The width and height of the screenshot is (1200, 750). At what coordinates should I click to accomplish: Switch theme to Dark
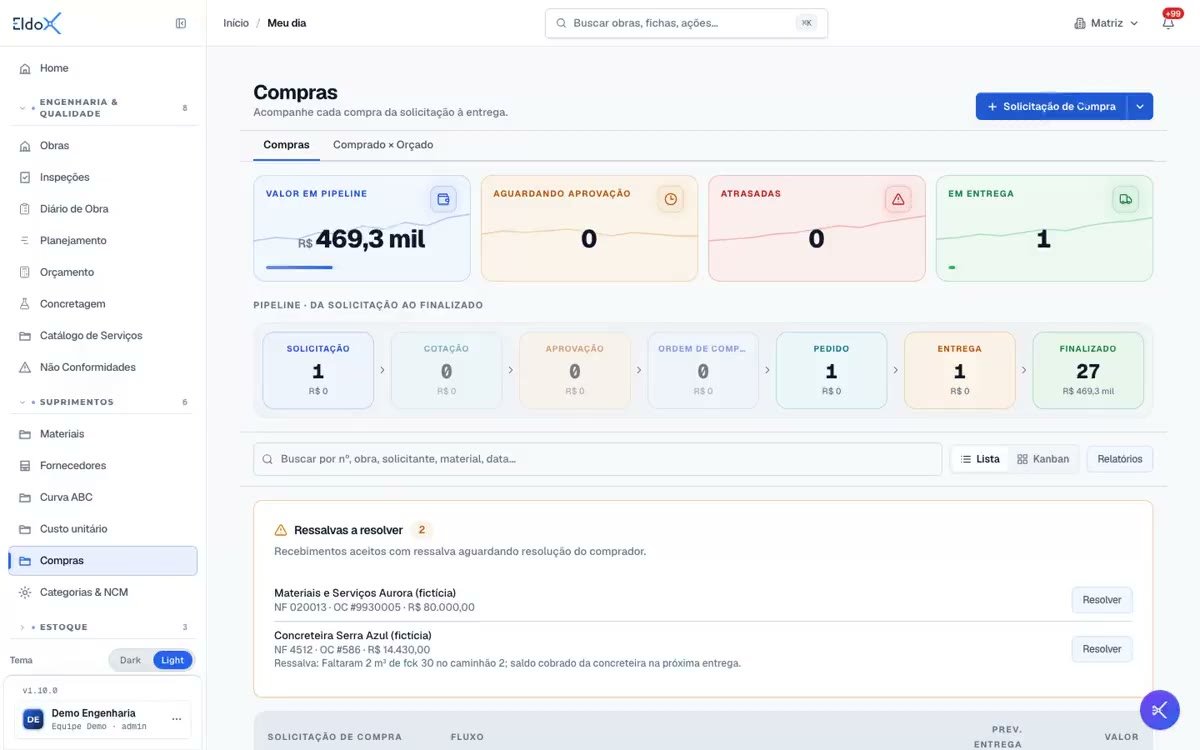[x=131, y=660]
